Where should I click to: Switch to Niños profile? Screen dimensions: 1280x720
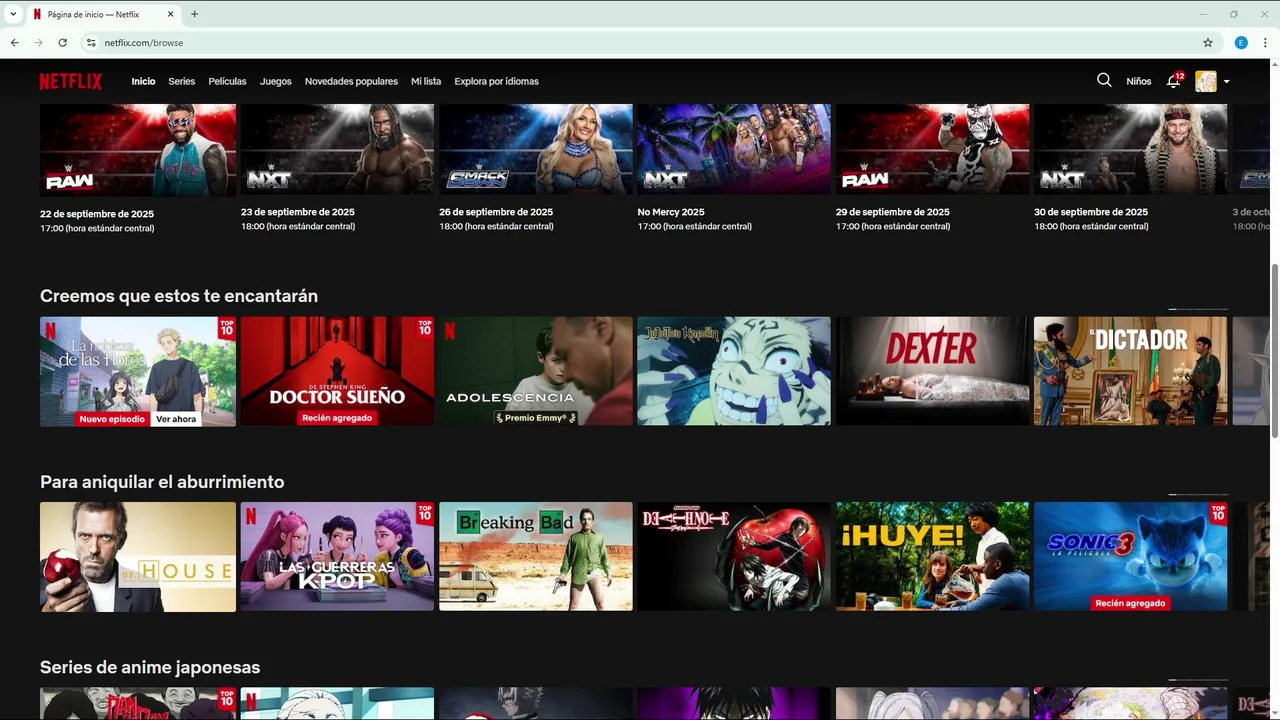(x=1139, y=82)
